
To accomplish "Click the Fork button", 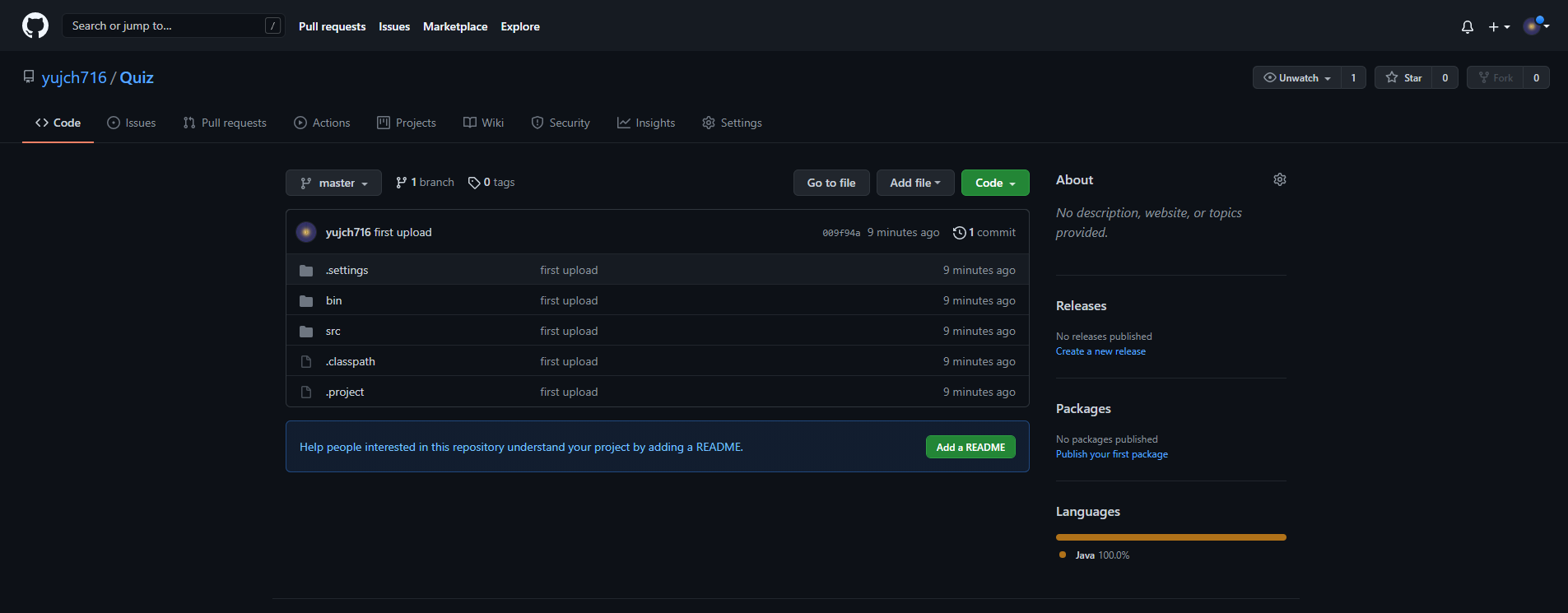I will point(1495,77).
